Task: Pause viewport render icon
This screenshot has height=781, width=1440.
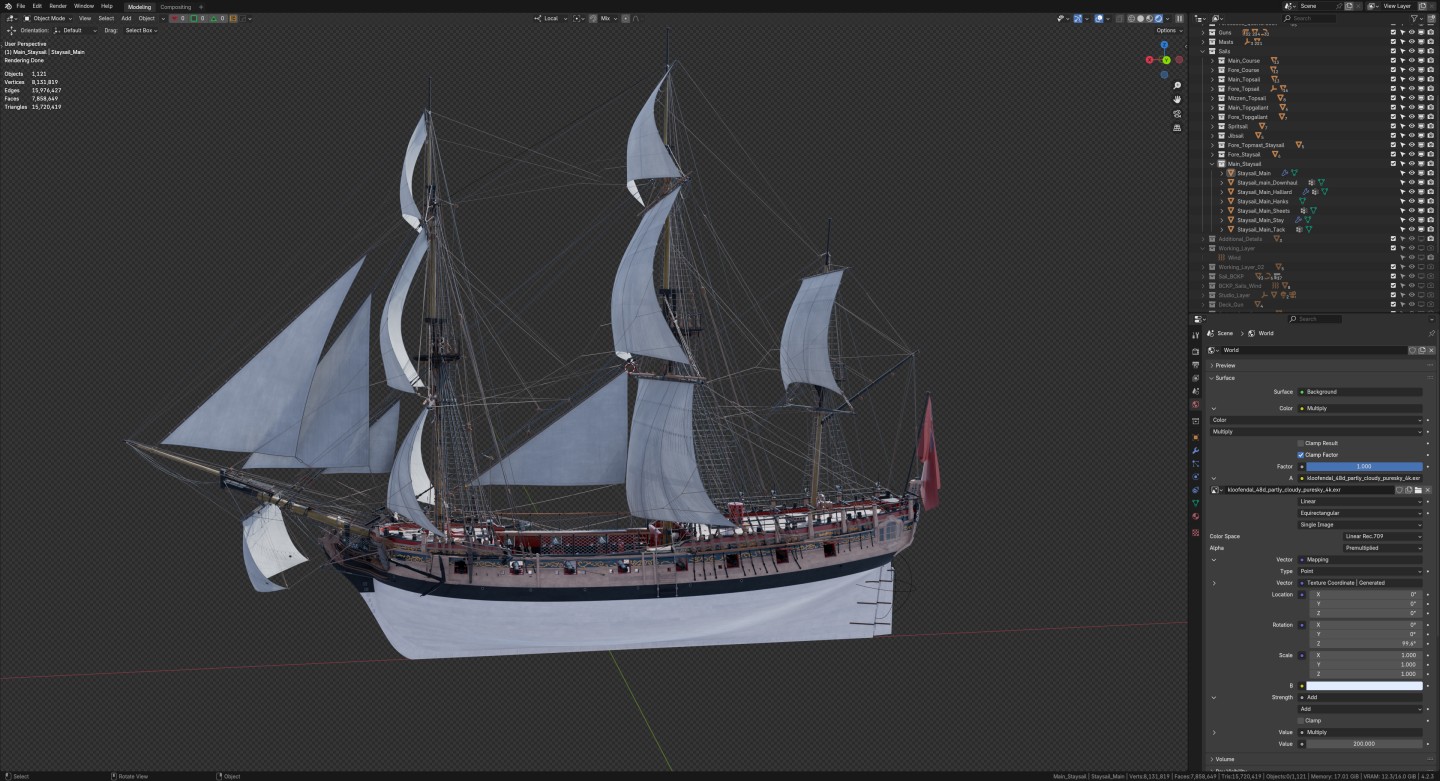Action: [1179, 18]
